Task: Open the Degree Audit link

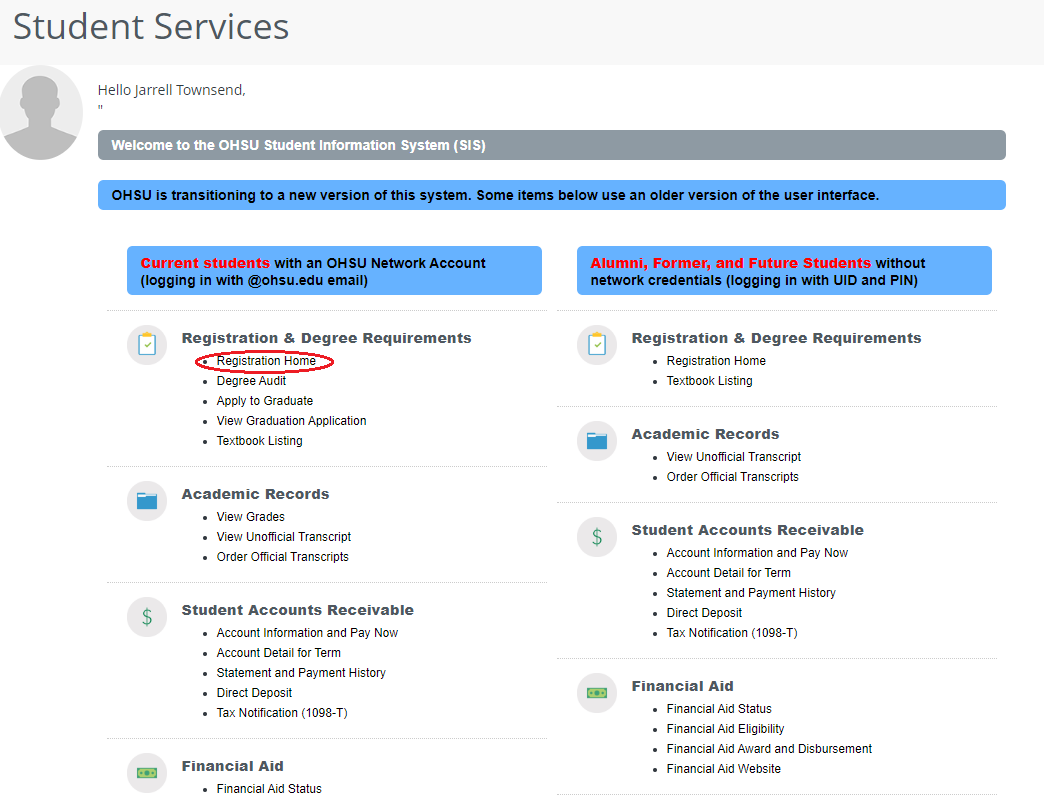Action: point(251,381)
